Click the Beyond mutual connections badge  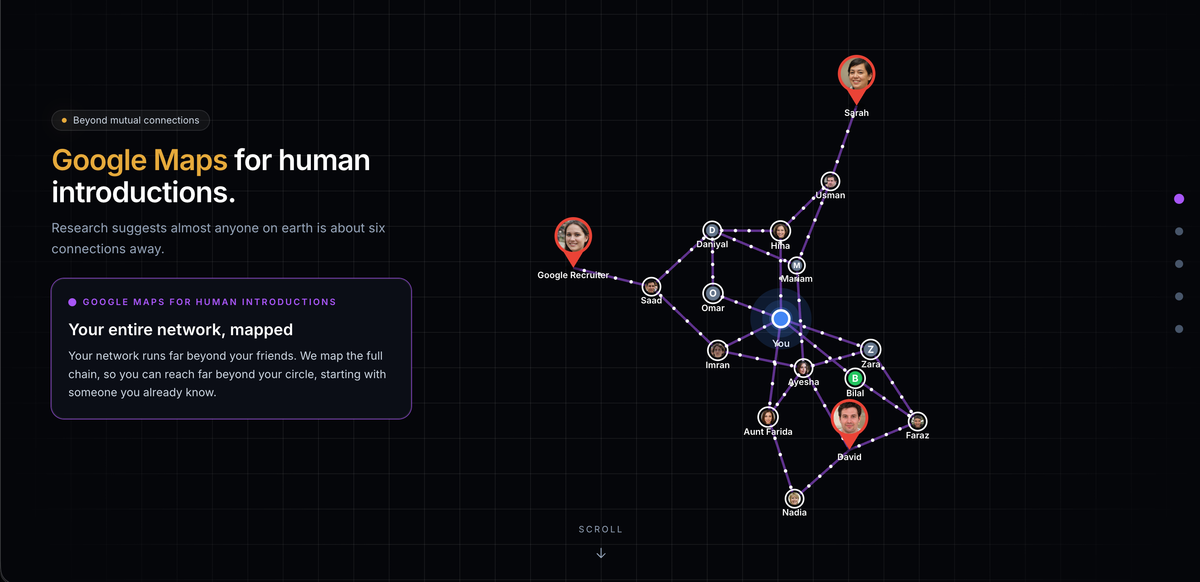[x=131, y=120]
